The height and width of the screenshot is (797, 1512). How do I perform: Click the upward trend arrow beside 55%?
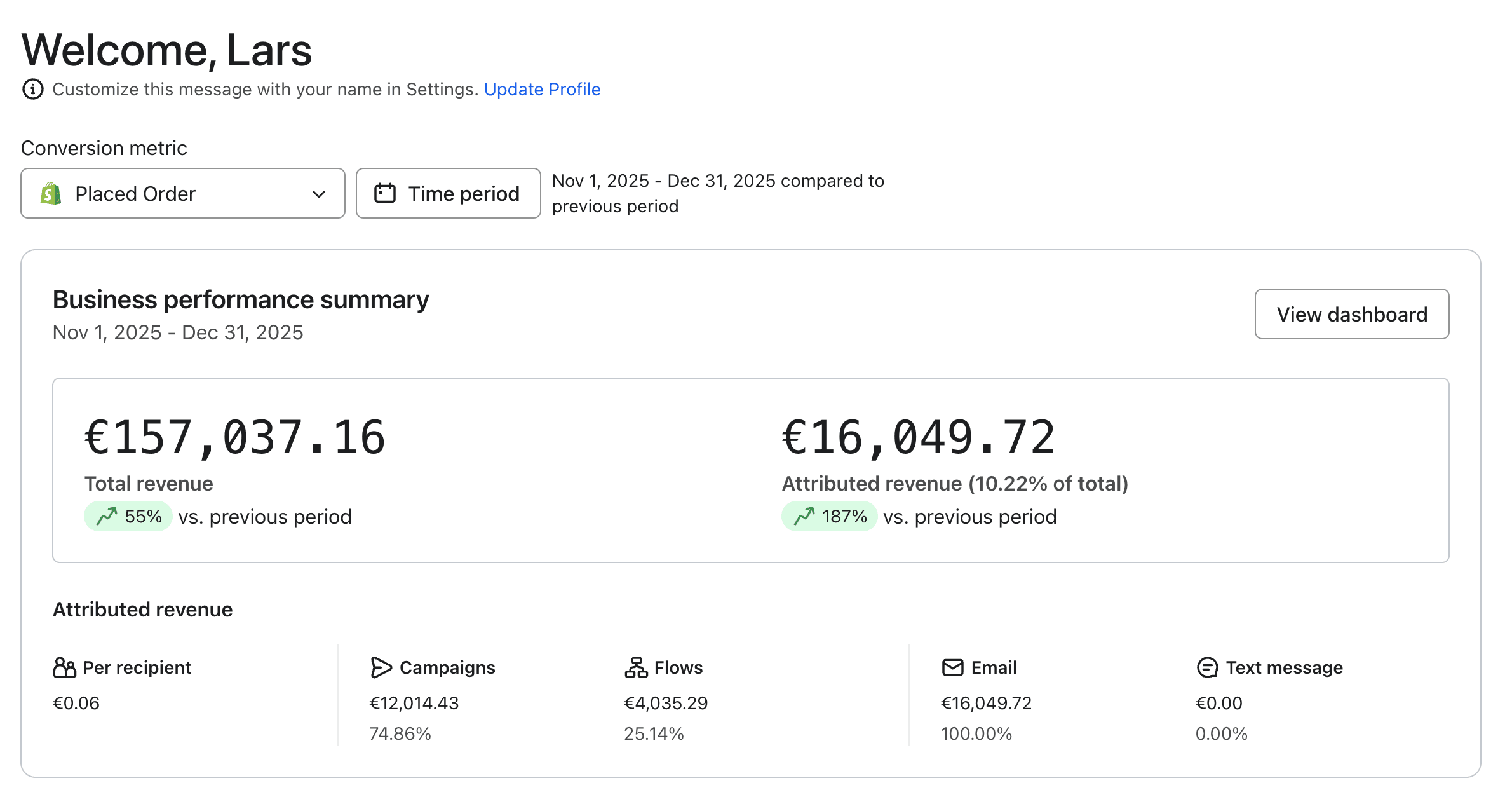pos(107,516)
